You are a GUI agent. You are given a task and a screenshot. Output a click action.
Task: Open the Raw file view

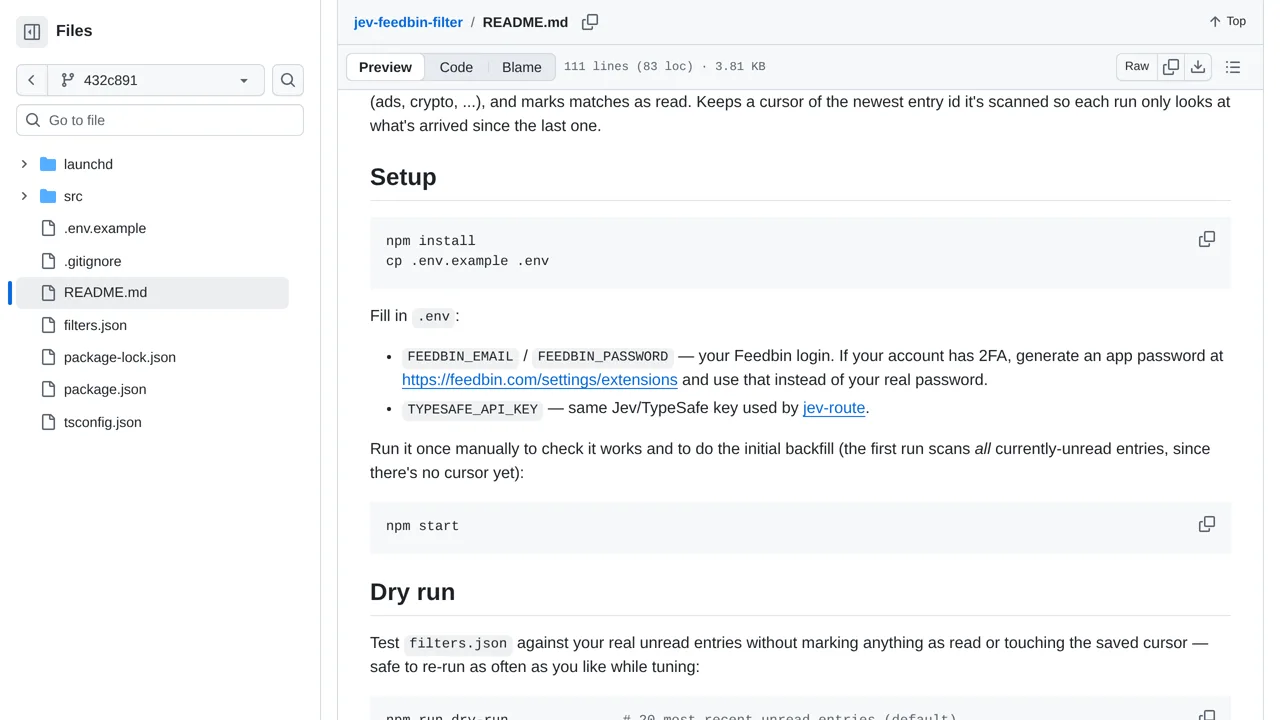click(1137, 66)
